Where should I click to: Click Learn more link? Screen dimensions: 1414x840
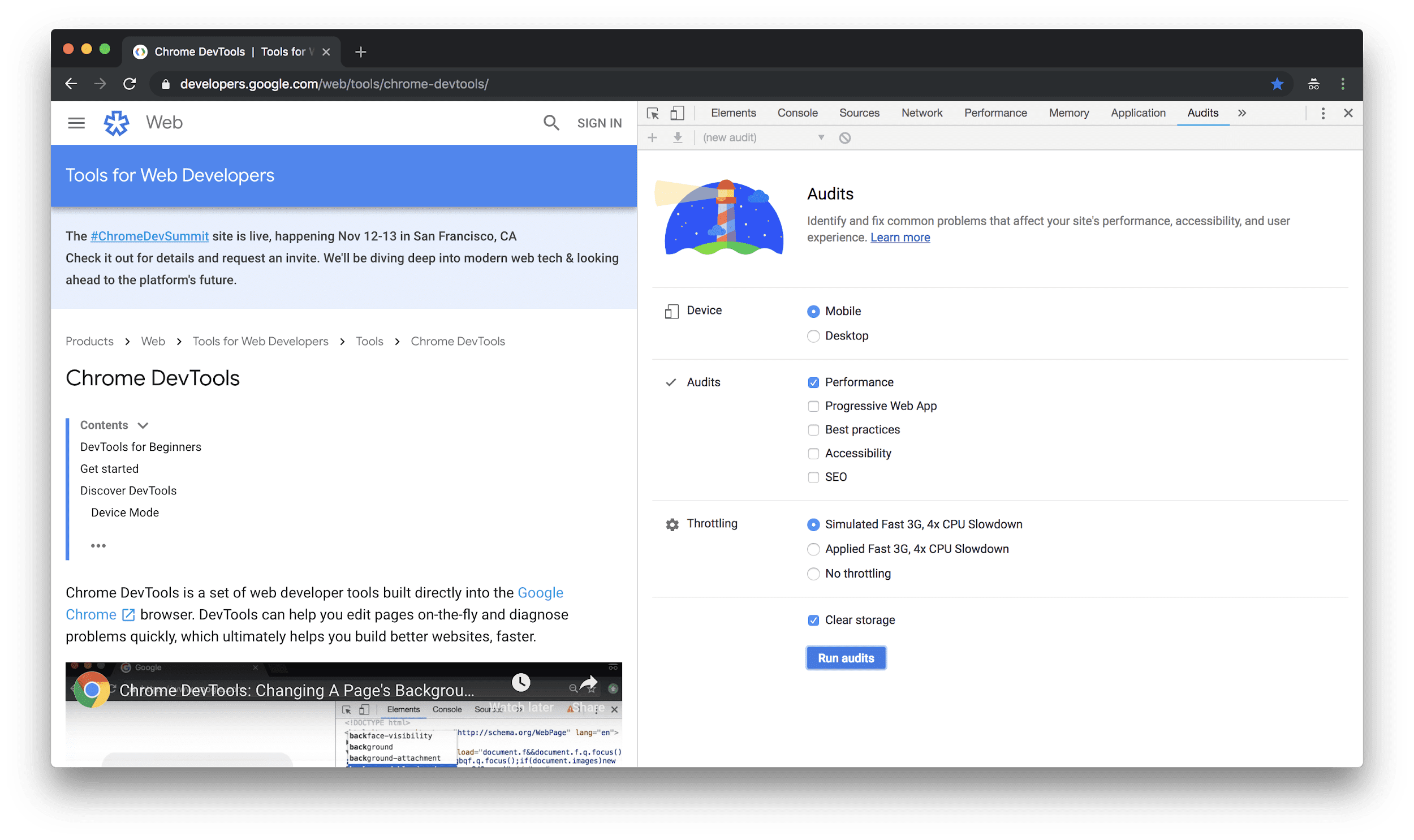[x=899, y=237]
